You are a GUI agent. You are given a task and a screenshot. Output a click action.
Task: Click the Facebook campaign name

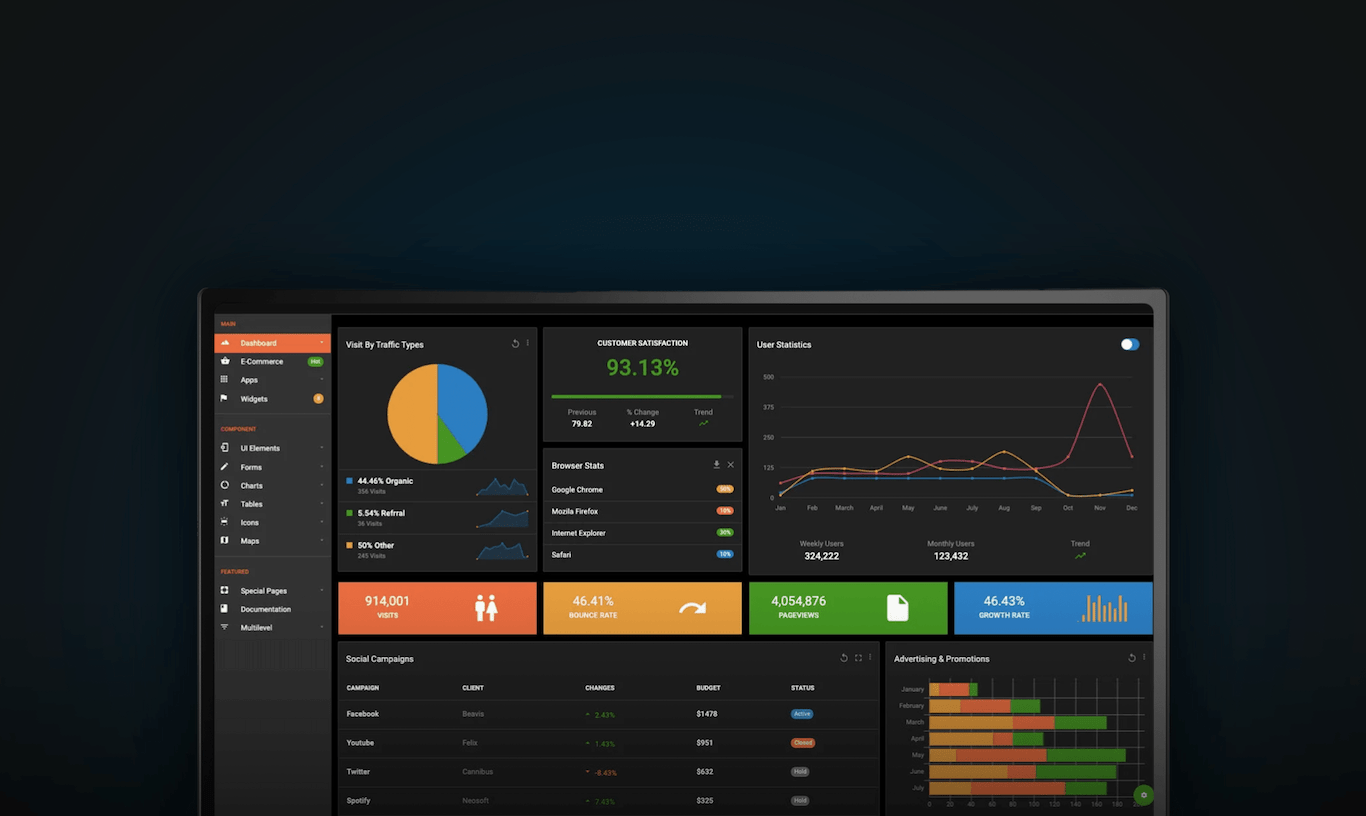tap(363, 714)
